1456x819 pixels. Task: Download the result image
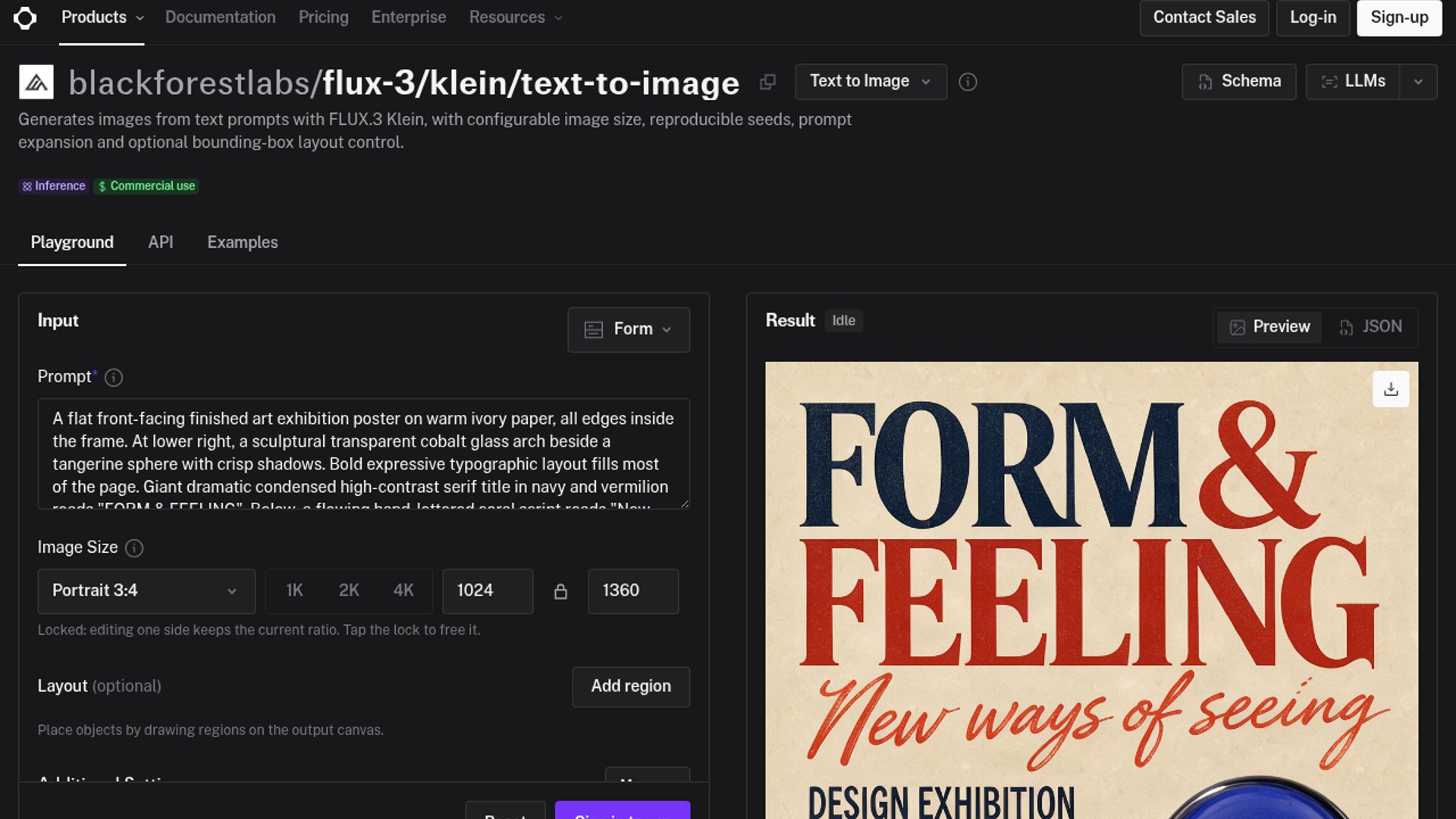coord(1391,389)
